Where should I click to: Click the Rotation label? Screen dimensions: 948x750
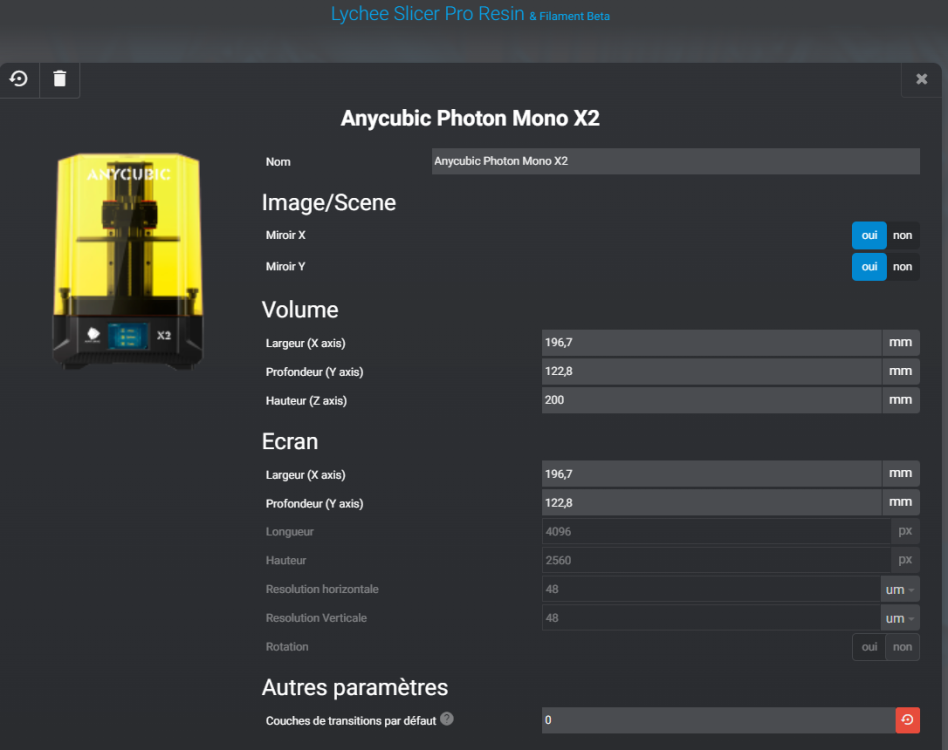click(x=287, y=647)
